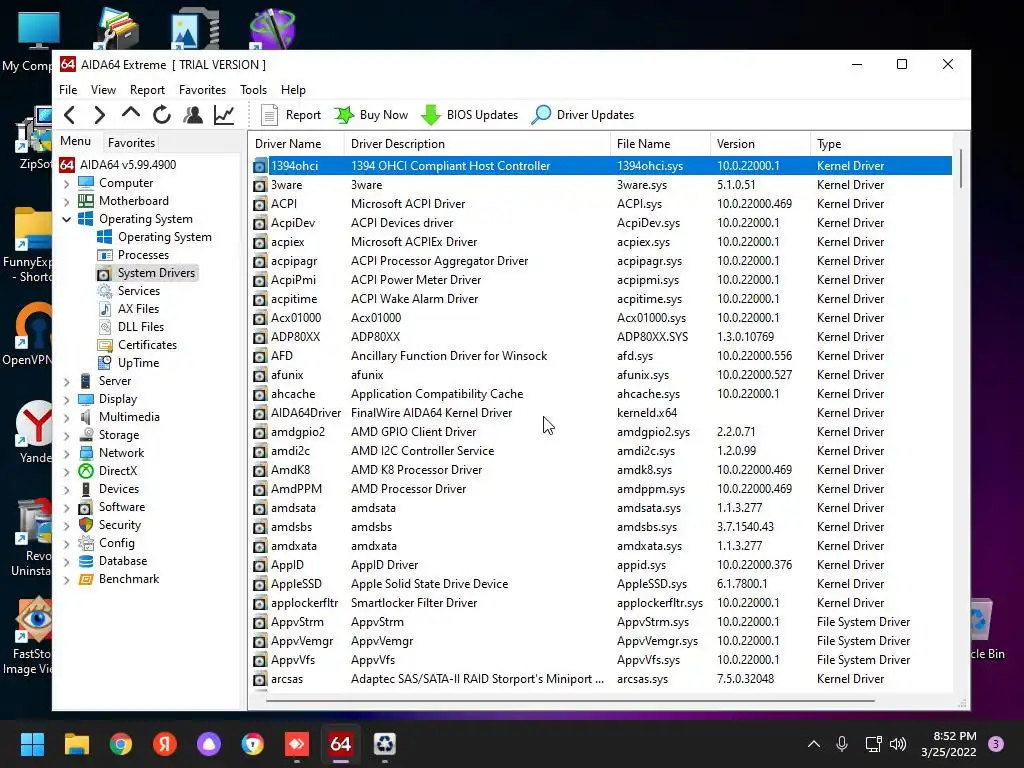Image resolution: width=1024 pixels, height=768 pixels.
Task: Select the Security shield icon
Action: [86, 525]
